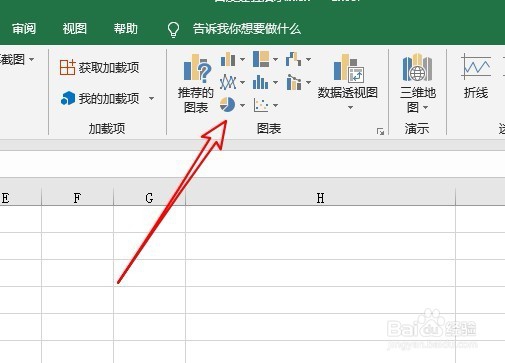Open 推荐的图表 recommended charts
Image resolution: width=505 pixels, height=363 pixels.
(196, 84)
